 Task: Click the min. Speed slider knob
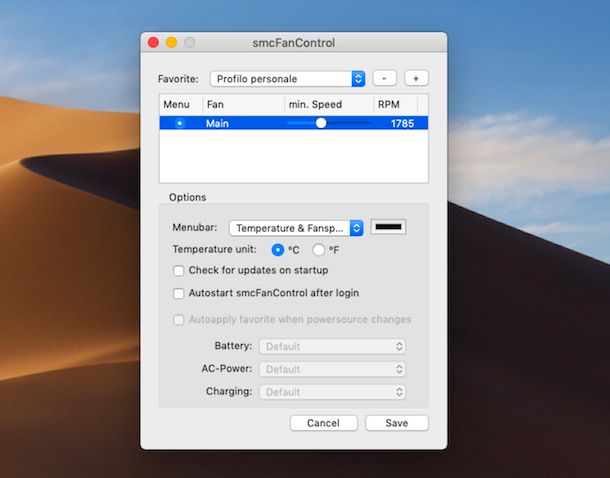pyautogui.click(x=321, y=123)
